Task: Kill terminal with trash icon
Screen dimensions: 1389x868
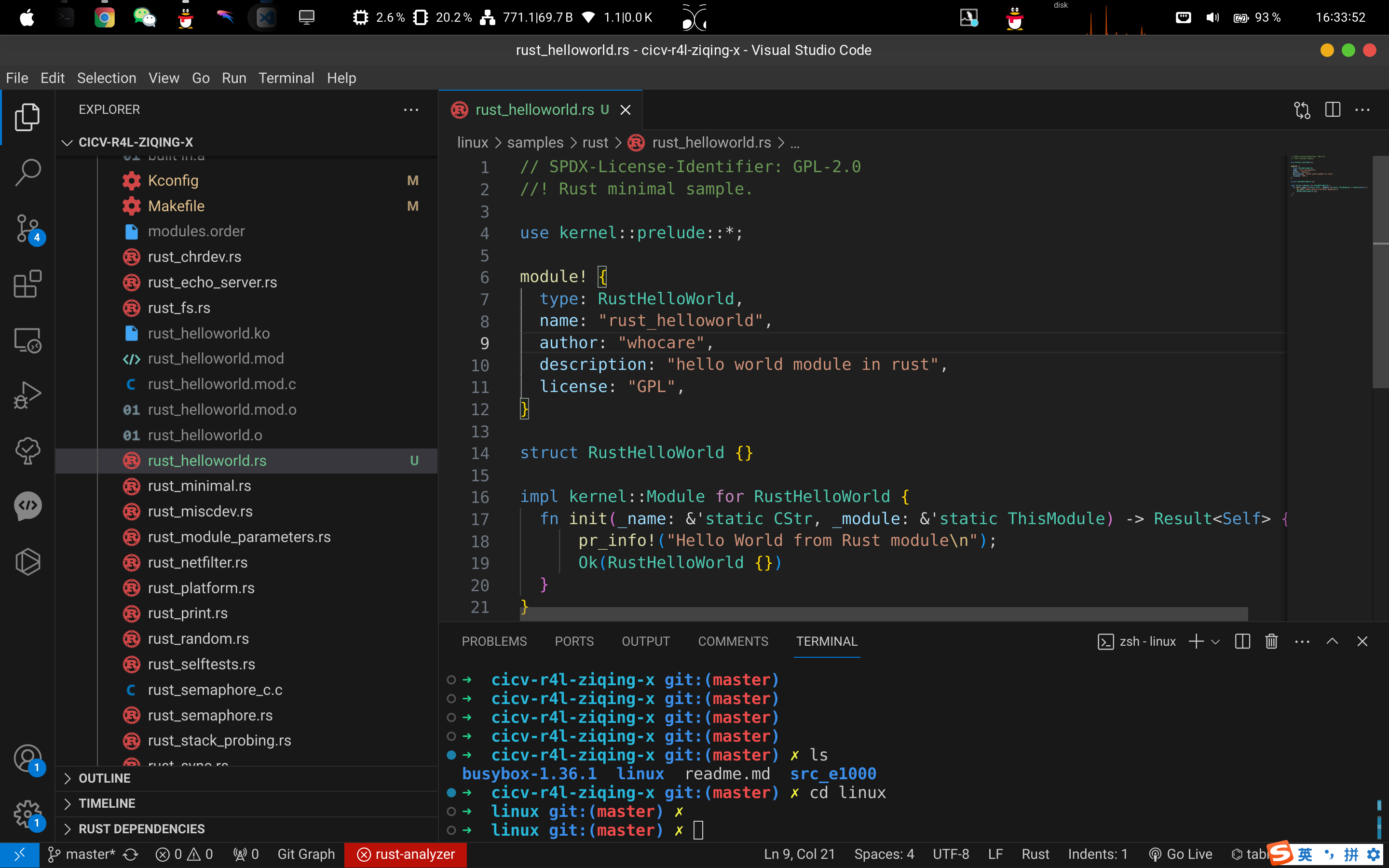Action: 1271,641
